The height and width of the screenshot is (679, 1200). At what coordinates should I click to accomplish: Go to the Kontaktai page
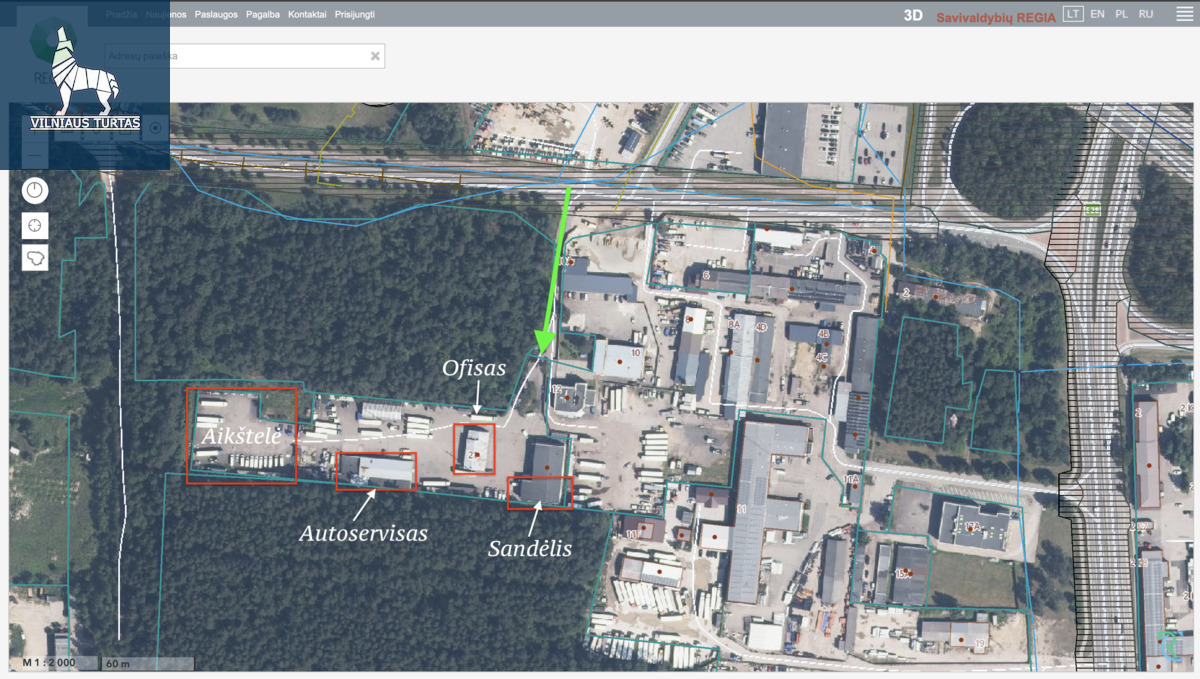tap(307, 15)
